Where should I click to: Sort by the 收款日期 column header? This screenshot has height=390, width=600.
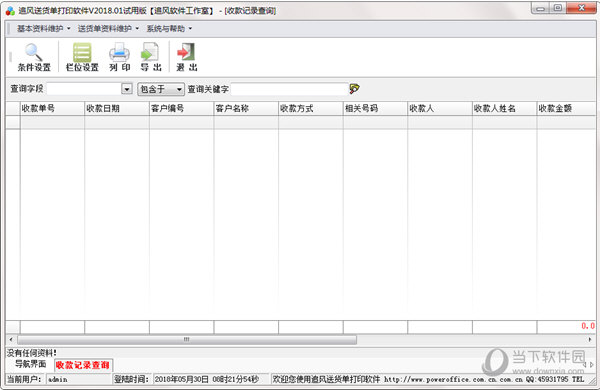(x=117, y=108)
